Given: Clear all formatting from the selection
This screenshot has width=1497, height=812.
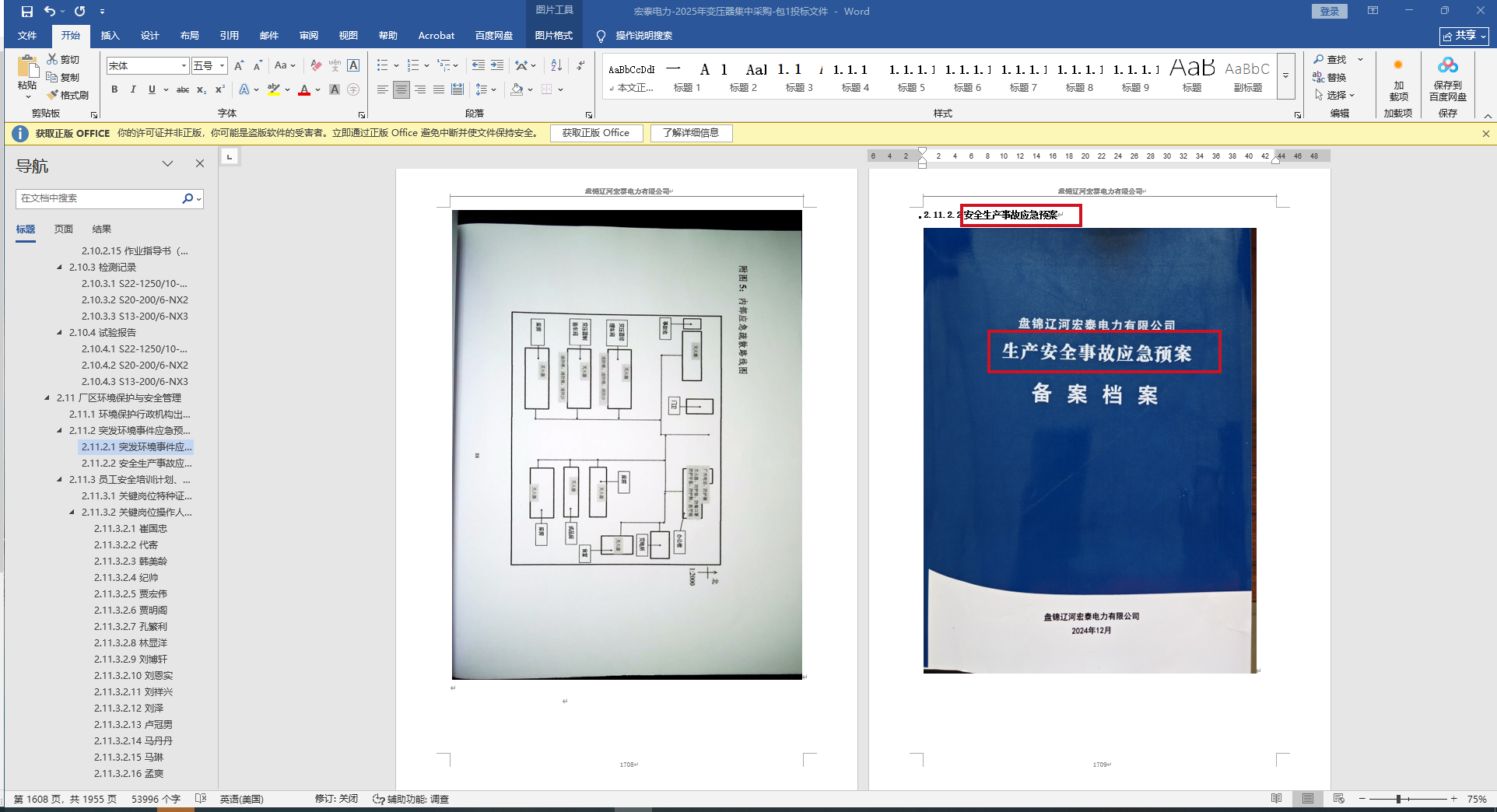Looking at the screenshot, I should [316, 66].
